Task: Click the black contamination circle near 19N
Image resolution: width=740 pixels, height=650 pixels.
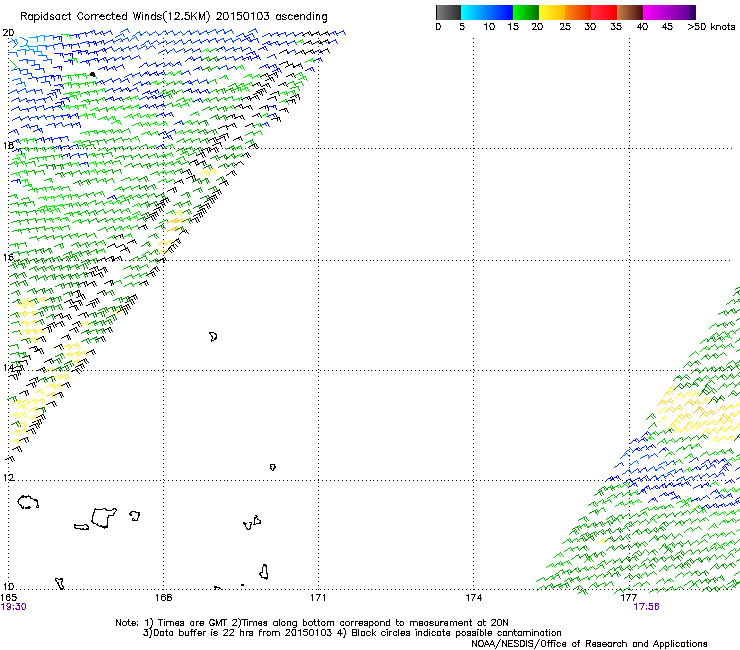Action: tap(92, 75)
